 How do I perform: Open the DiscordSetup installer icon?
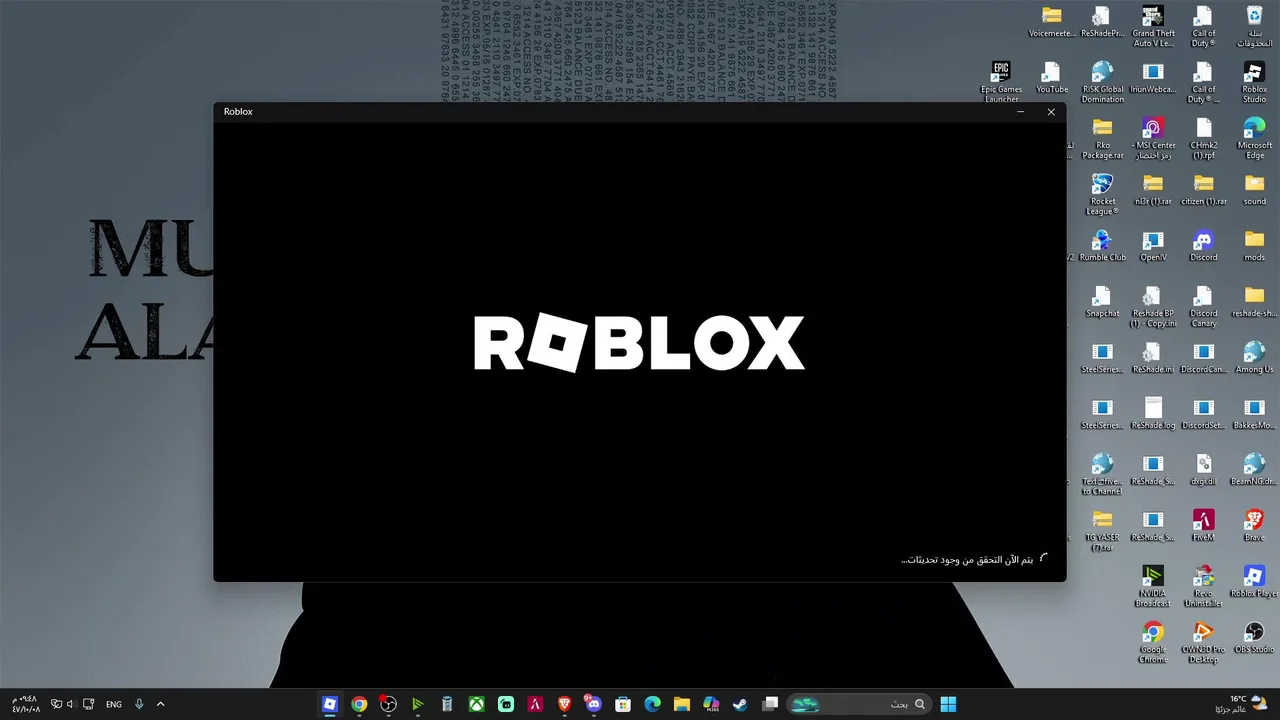tap(1204, 415)
